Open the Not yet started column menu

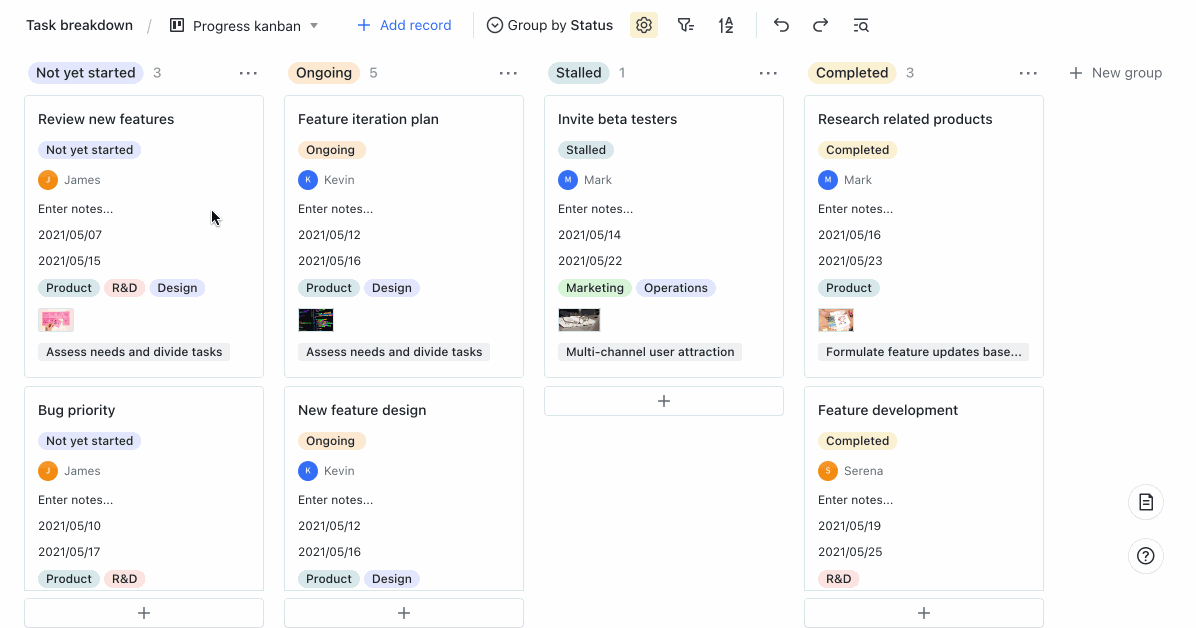pos(248,72)
